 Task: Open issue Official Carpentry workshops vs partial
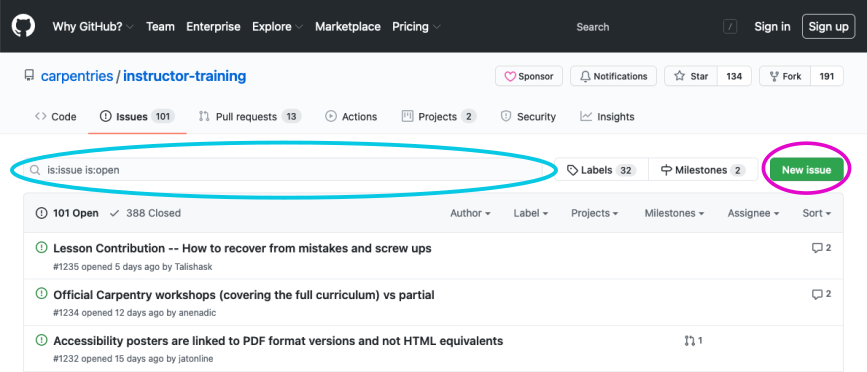click(x=244, y=295)
